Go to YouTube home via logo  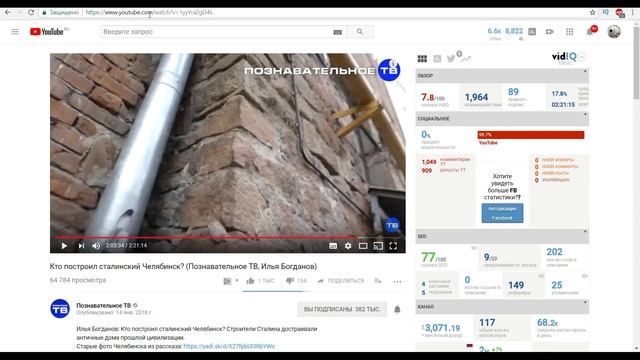(47, 31)
